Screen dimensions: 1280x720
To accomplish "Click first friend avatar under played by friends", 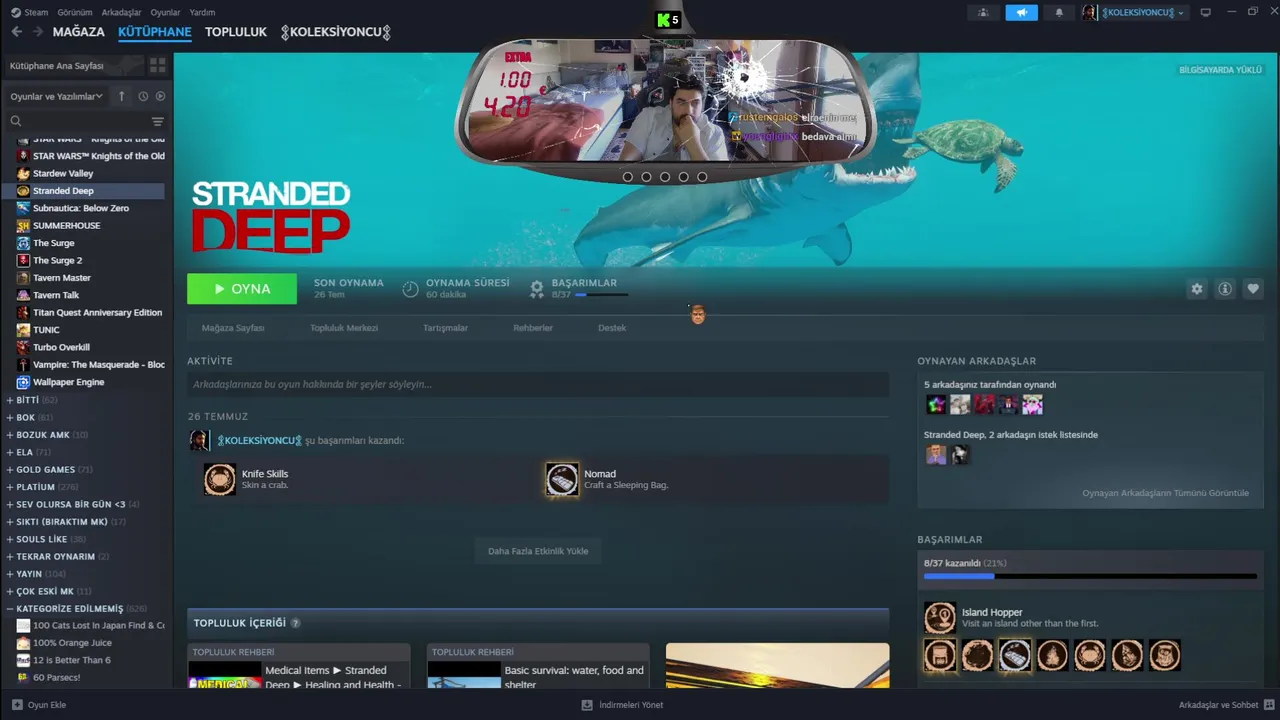I will 935,405.
